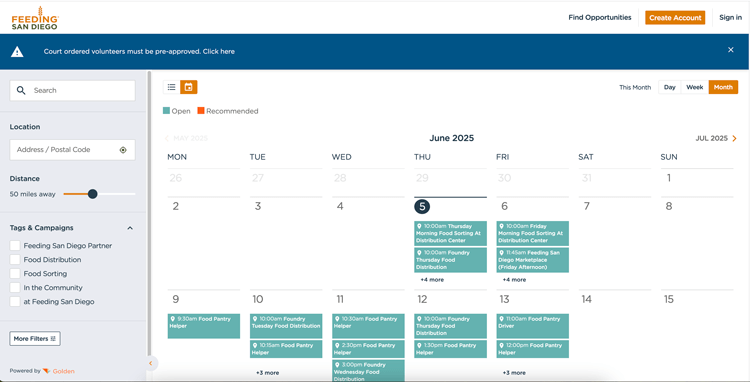Switch to the Day view tab
Image resolution: width=750 pixels, height=382 pixels.
coord(670,87)
